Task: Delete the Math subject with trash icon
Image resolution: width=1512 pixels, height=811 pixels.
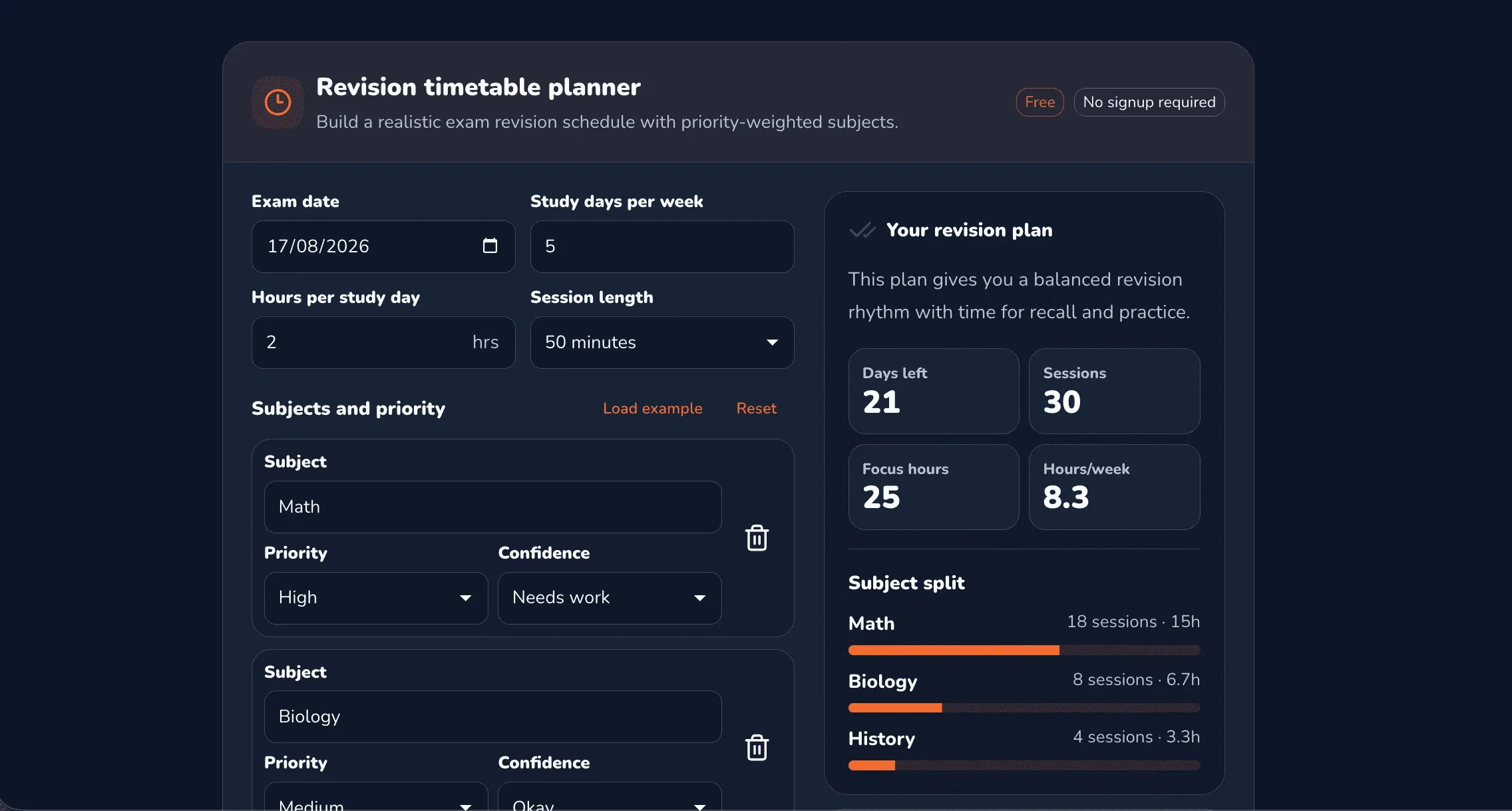Action: [x=757, y=538]
